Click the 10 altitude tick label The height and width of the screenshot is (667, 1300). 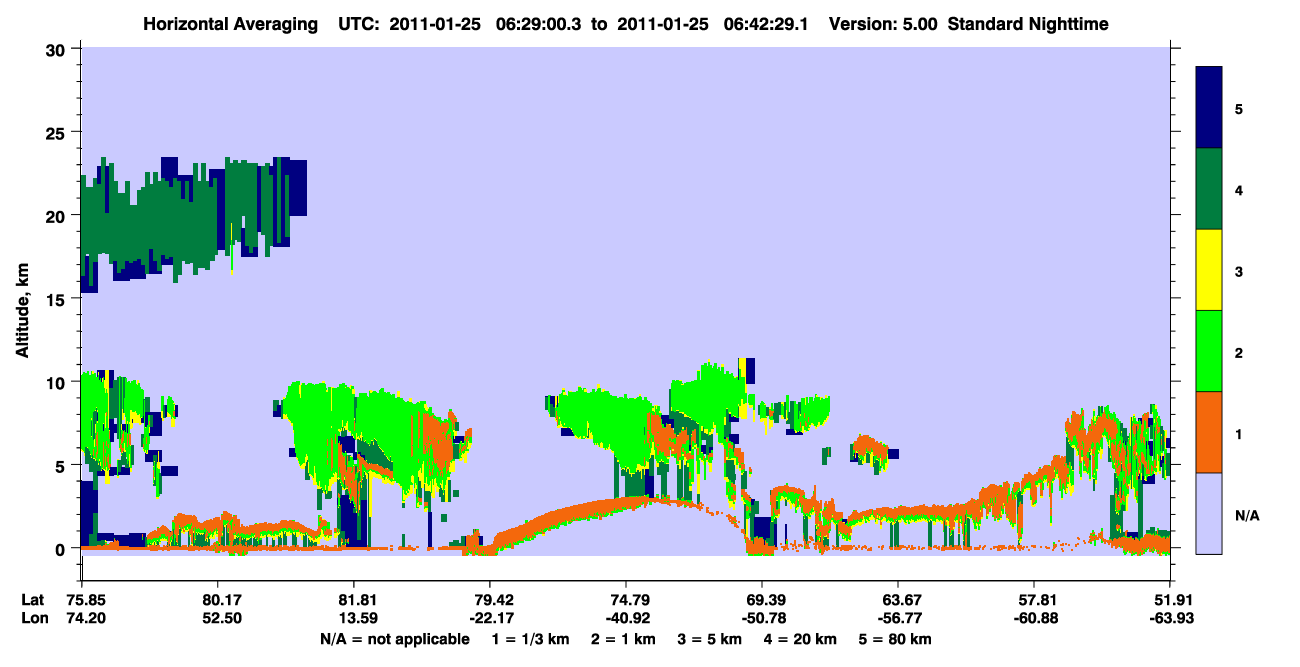(x=58, y=382)
